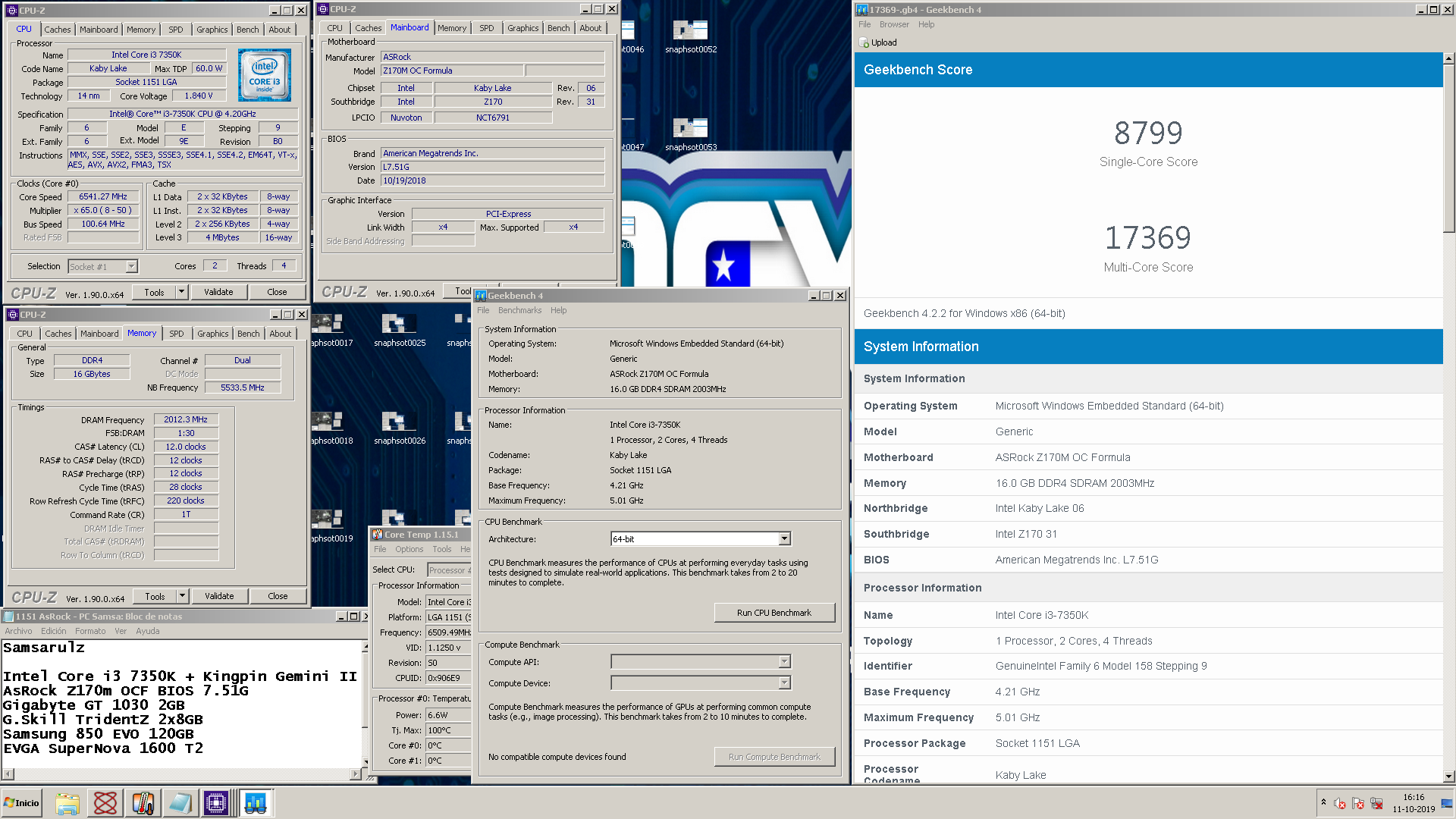Open the Inicio start button
1456x819 pixels.
(21, 802)
